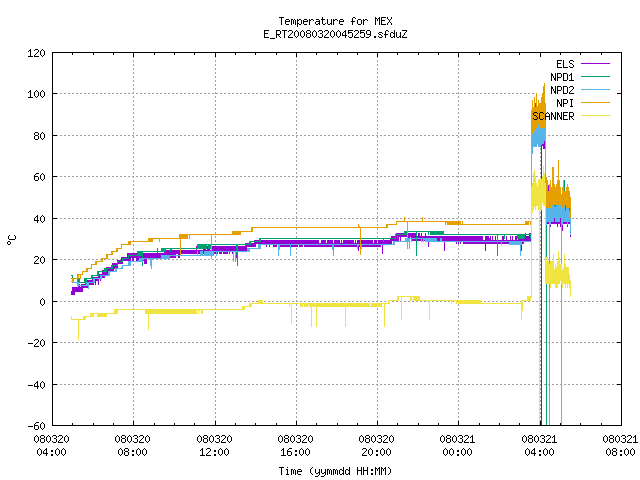
Task: Click the y-axis label 80
Action: [x=40, y=136]
